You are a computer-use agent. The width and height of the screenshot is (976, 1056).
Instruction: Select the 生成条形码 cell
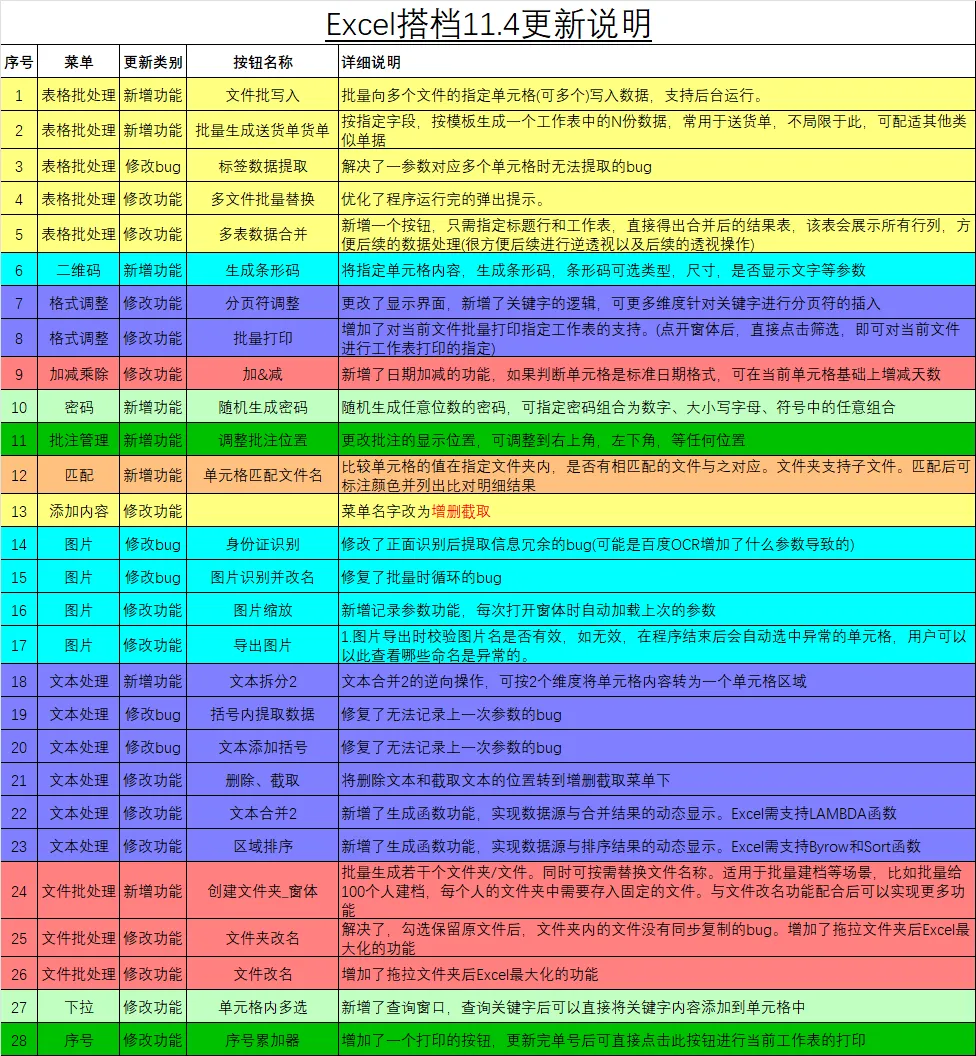click(x=263, y=269)
